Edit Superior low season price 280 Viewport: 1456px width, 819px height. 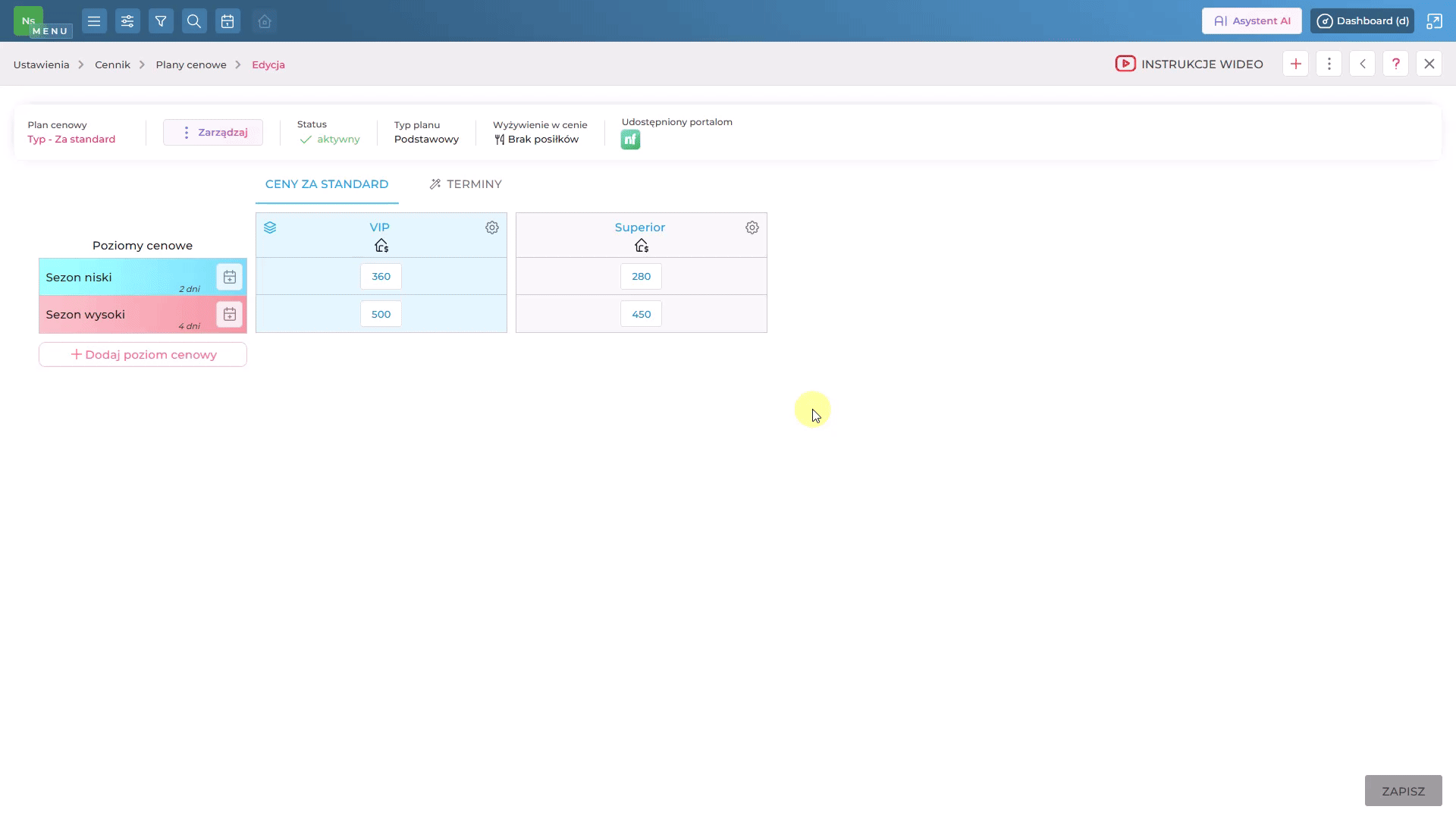tap(641, 276)
